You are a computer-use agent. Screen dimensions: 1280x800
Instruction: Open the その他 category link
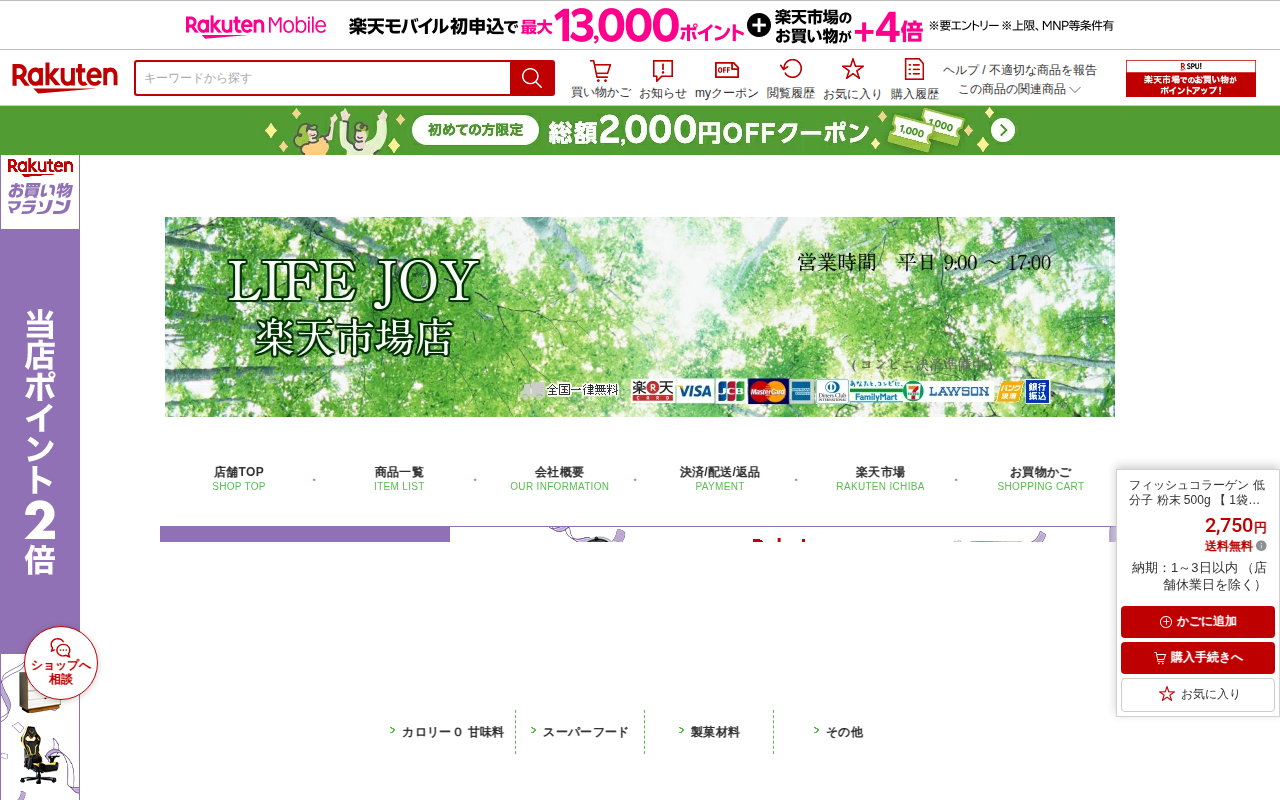pos(844,732)
